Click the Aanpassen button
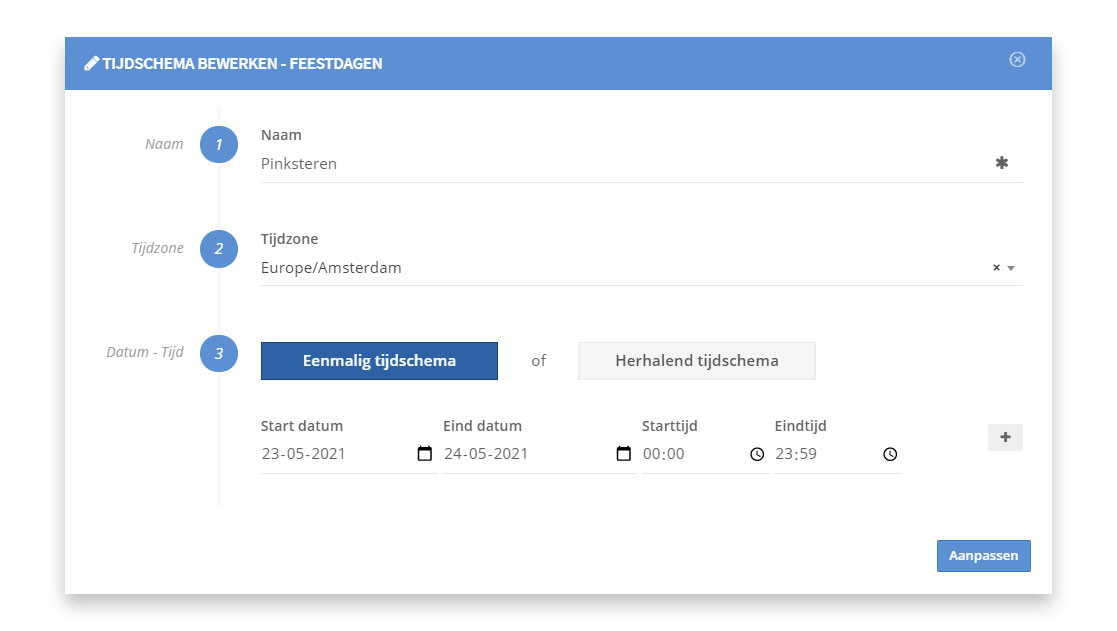Screen dimensions: 1117x631 click(x=983, y=556)
